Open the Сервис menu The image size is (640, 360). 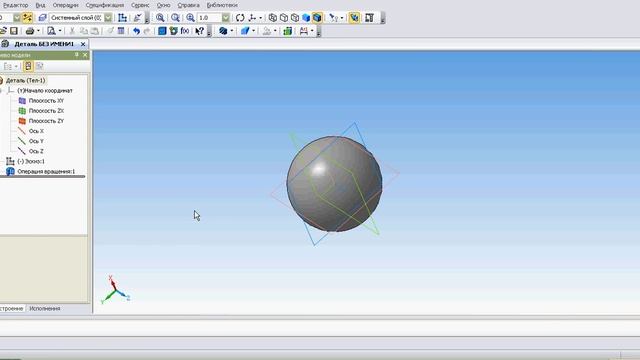click(140, 5)
